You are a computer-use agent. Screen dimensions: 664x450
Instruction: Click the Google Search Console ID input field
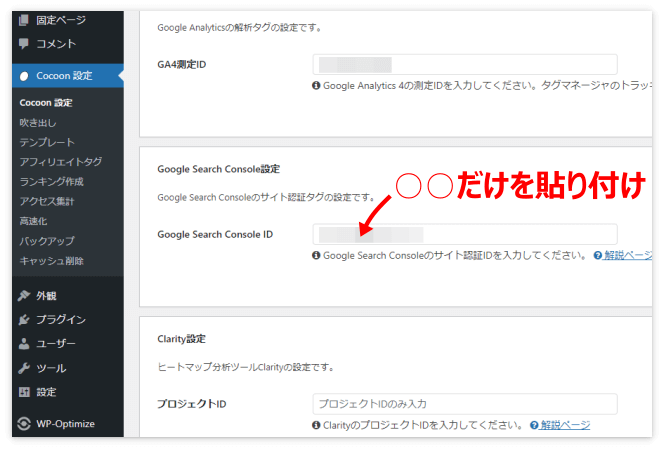click(465, 235)
